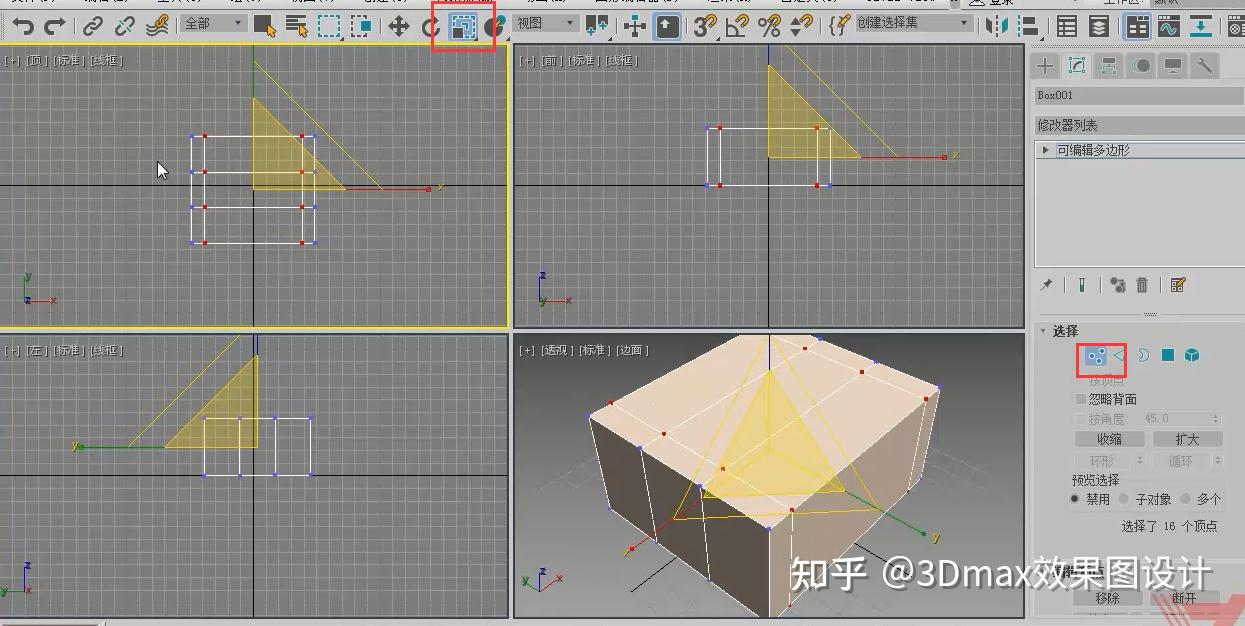Image resolution: width=1245 pixels, height=626 pixels.
Task: Toggle the Percent Snap button
Action: tap(769, 25)
